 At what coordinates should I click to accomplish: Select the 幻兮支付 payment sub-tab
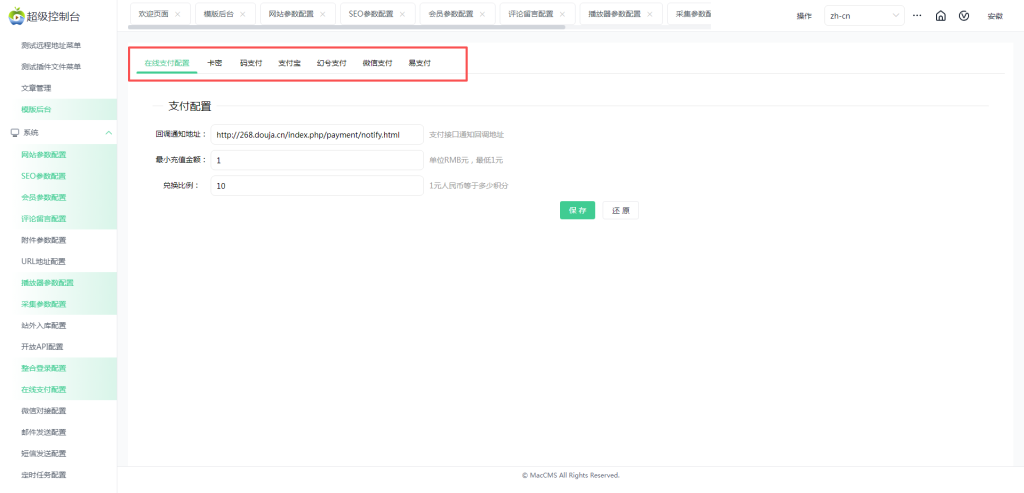pos(332,63)
